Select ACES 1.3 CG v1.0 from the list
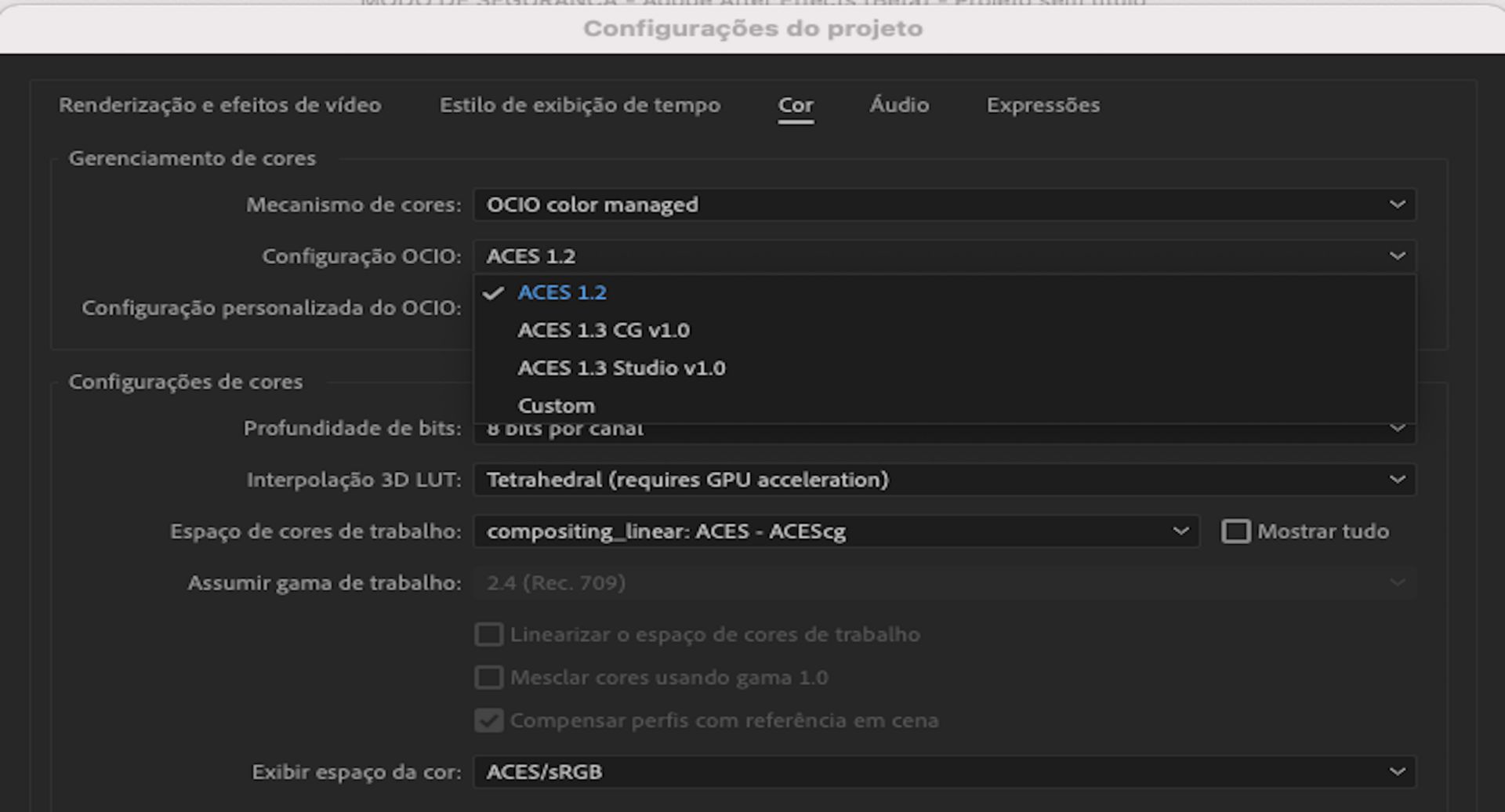1505x812 pixels. 604,330
